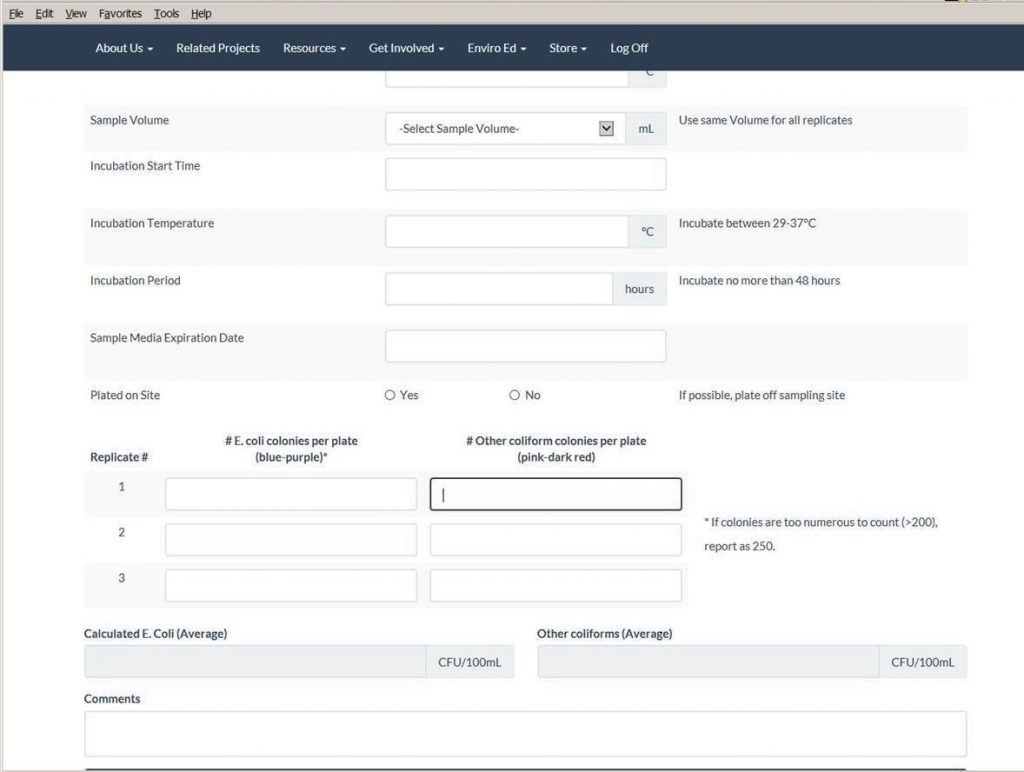Click Replicate 3 Other coliform colonies field

click(x=555, y=586)
